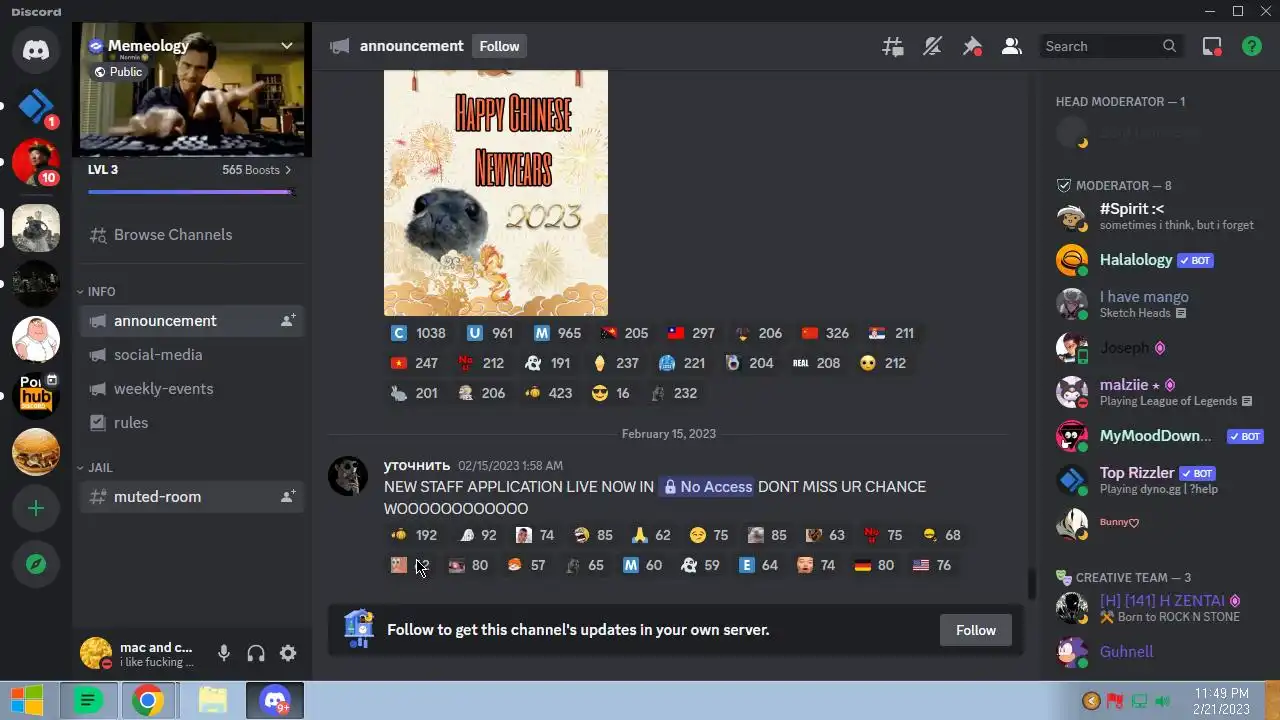The width and height of the screenshot is (1280, 720).
Task: Follow announcement channel from header
Action: click(499, 46)
